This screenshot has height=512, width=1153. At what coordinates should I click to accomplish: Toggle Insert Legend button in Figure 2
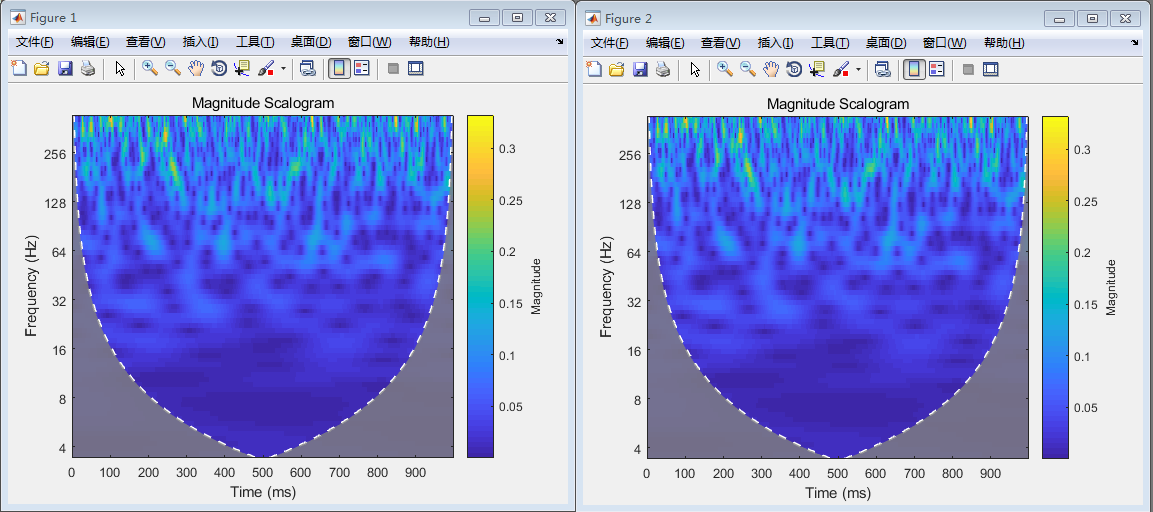coord(937,69)
